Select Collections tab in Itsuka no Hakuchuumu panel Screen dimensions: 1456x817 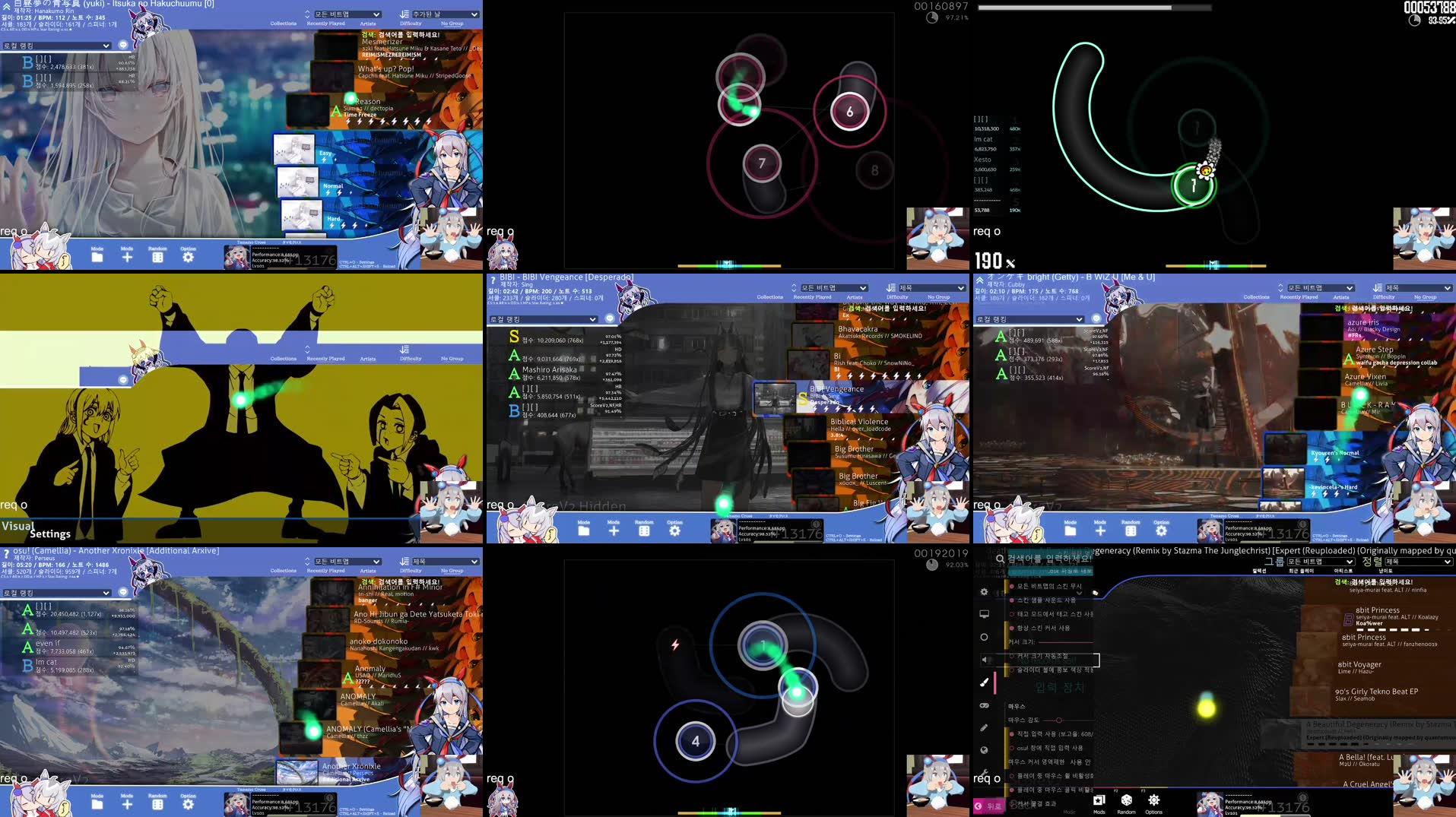284,24
